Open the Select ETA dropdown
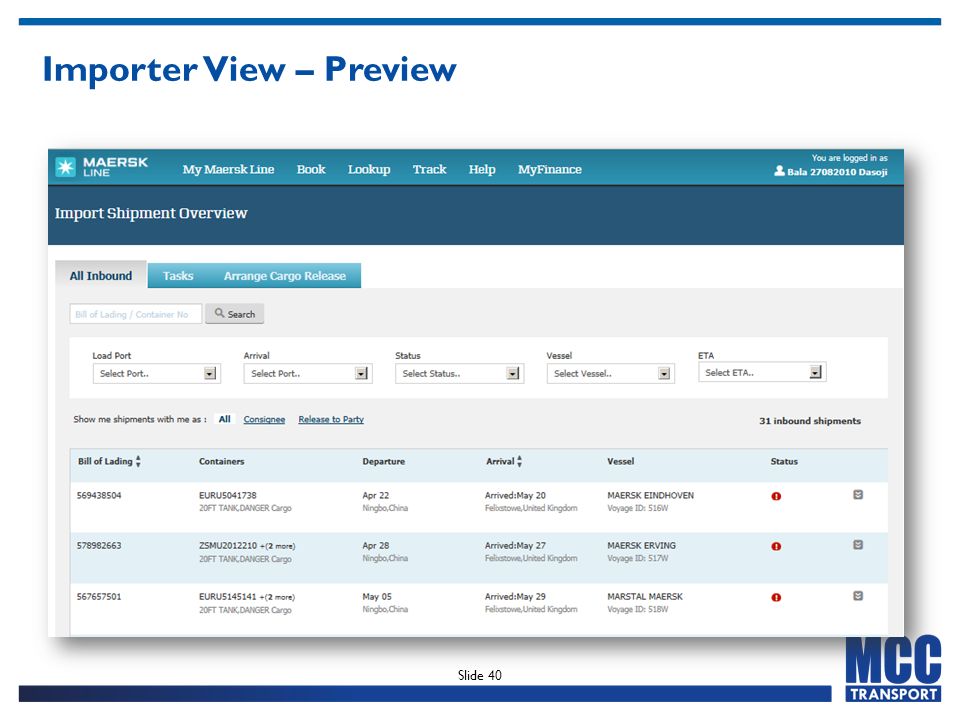Viewport: 960px width, 720px height. click(762, 372)
